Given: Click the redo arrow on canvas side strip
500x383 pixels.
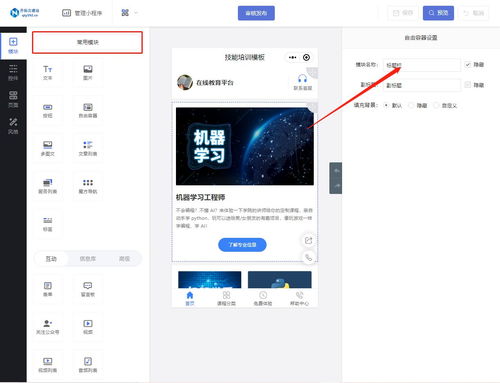Looking at the screenshot, I should point(337,185).
